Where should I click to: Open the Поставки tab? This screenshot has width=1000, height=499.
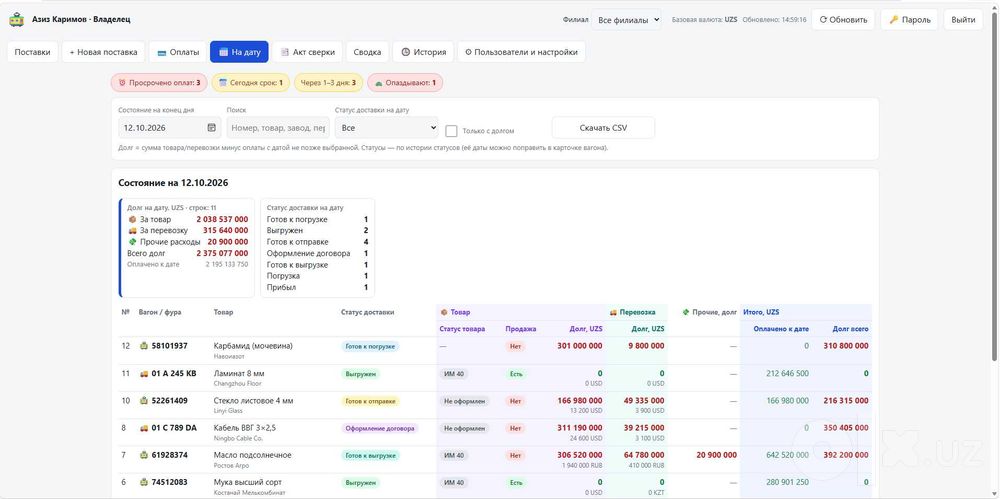click(33, 52)
